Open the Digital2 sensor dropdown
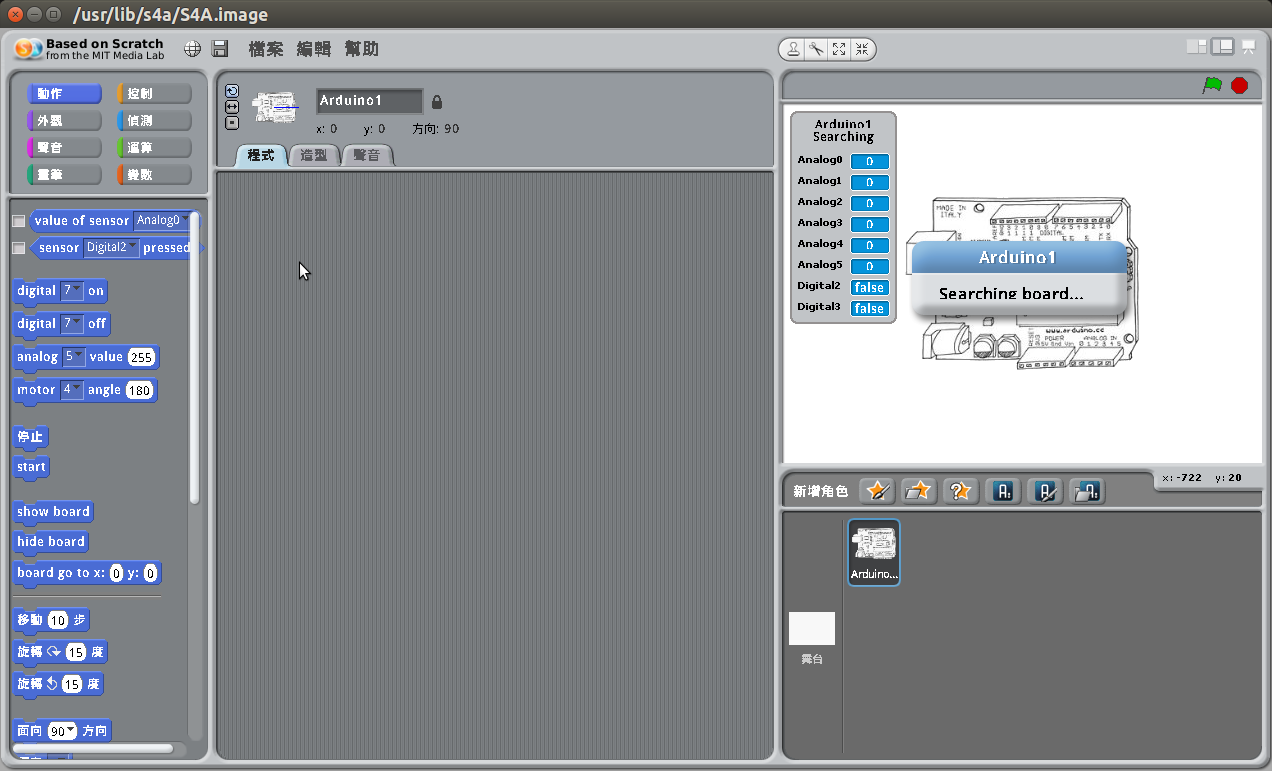Viewport: 1272px width, 771px height. (x=111, y=248)
